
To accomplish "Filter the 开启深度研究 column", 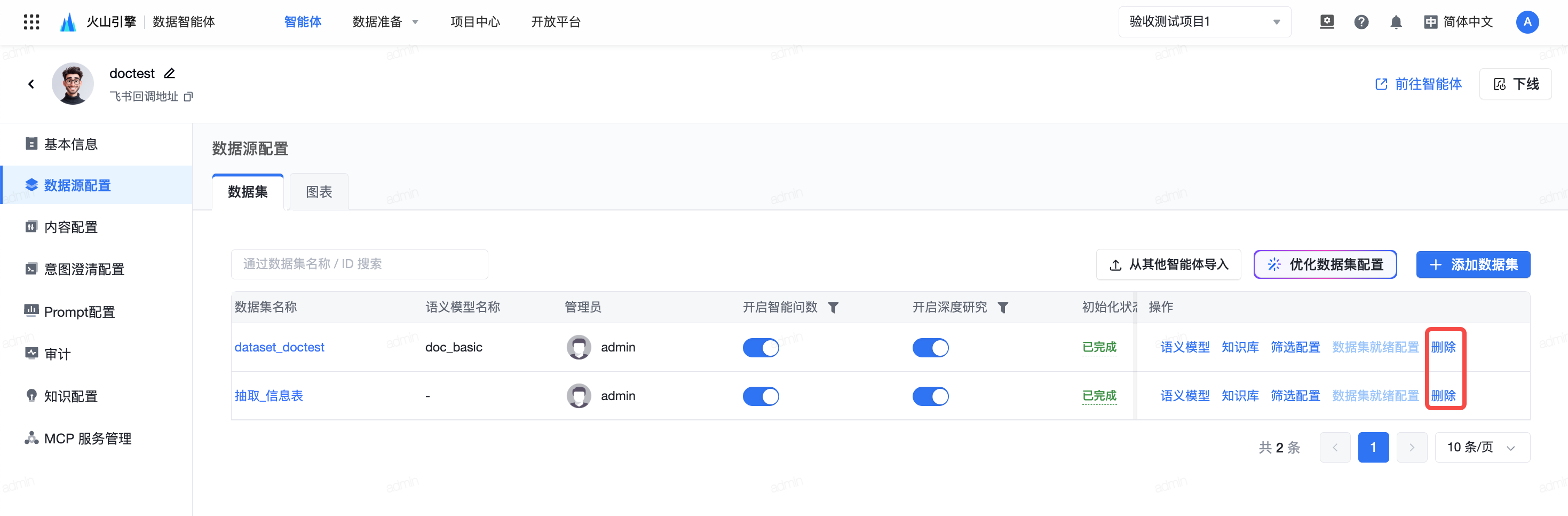I will click(x=1002, y=307).
